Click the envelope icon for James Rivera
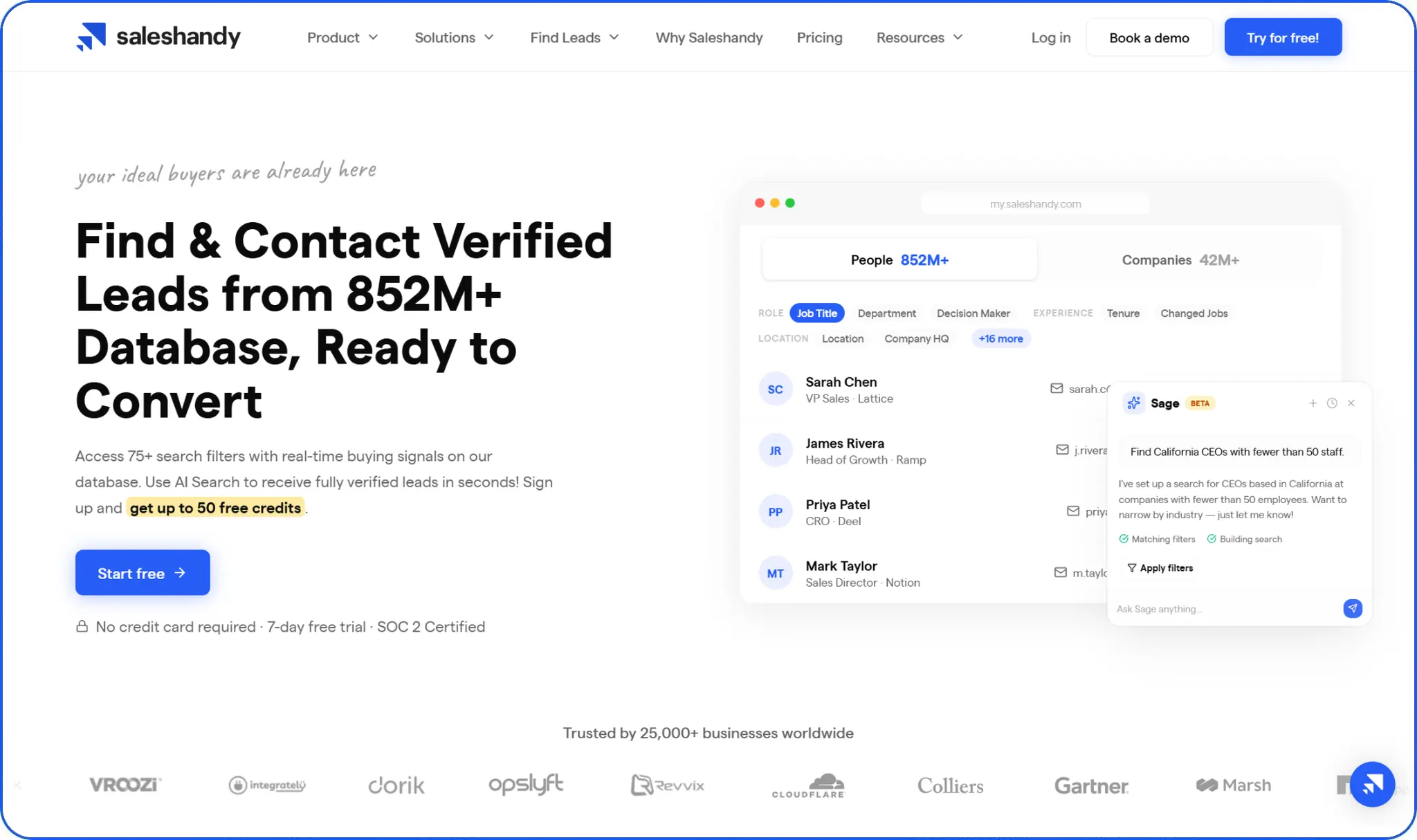 click(x=1062, y=450)
